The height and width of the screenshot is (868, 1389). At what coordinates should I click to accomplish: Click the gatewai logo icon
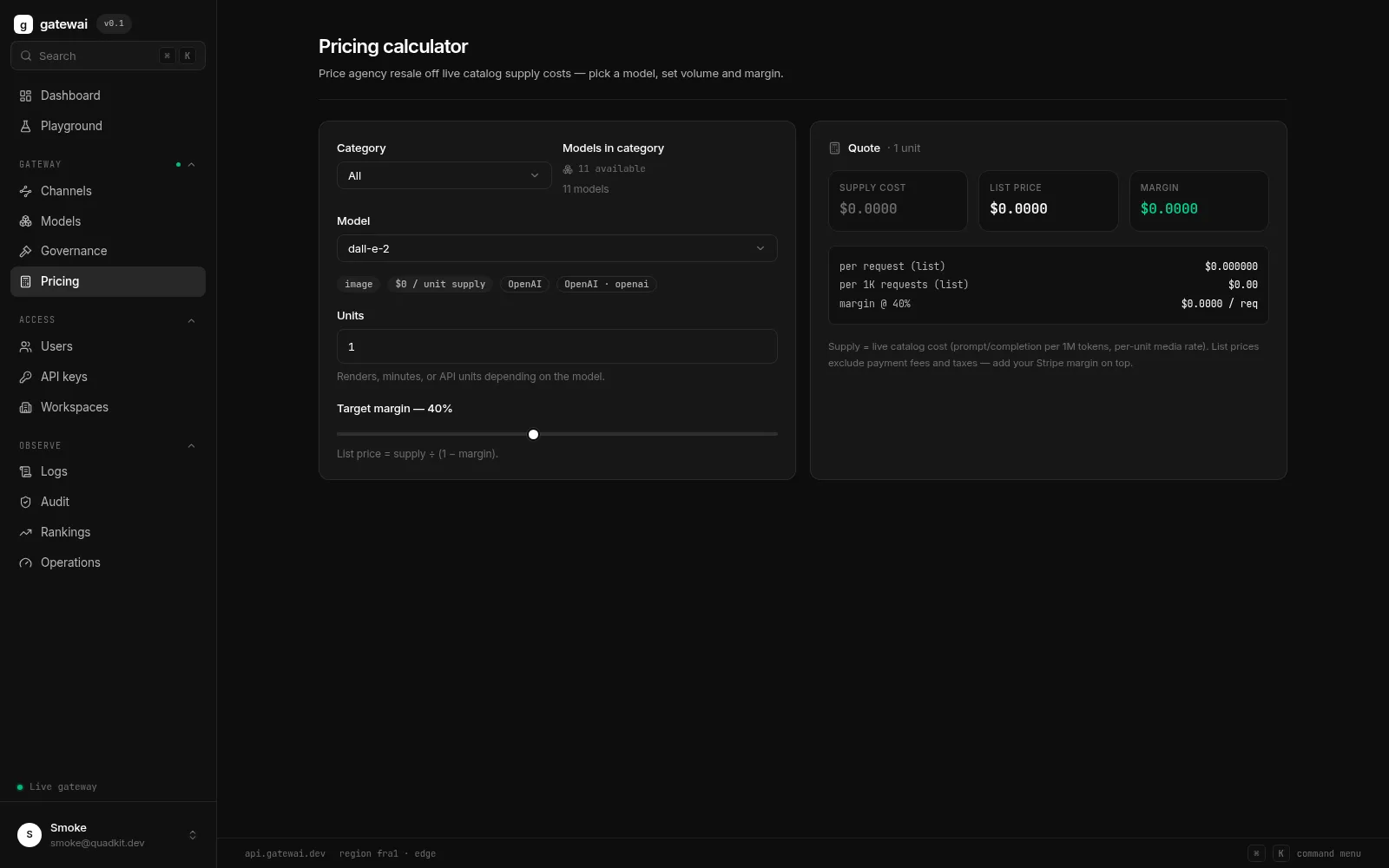tap(23, 24)
